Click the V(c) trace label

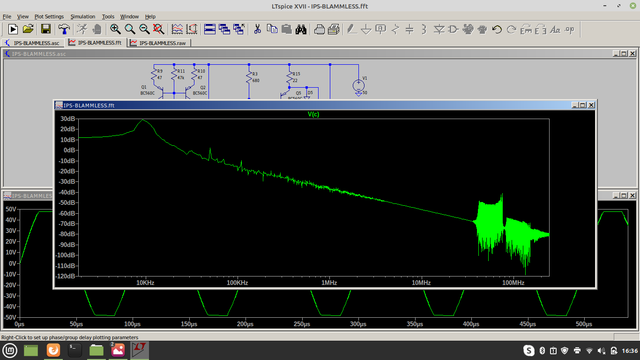click(x=313, y=114)
